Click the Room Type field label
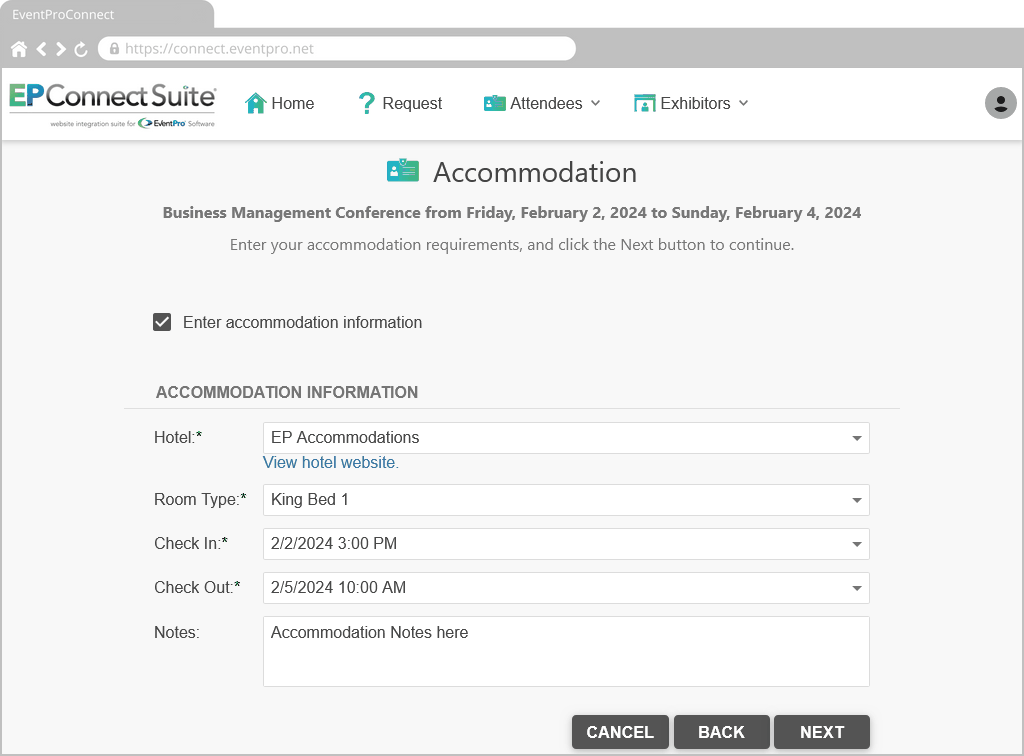 200,499
